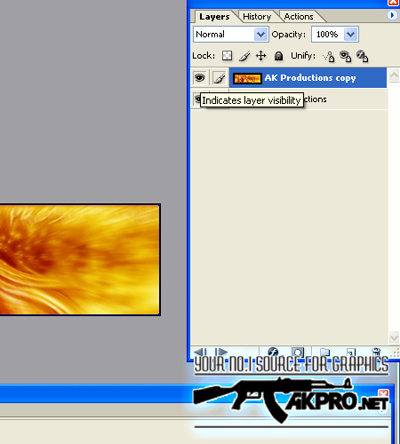Click layers list scroll up arrow
The width and height of the screenshot is (400, 444).
click(x=394, y=76)
